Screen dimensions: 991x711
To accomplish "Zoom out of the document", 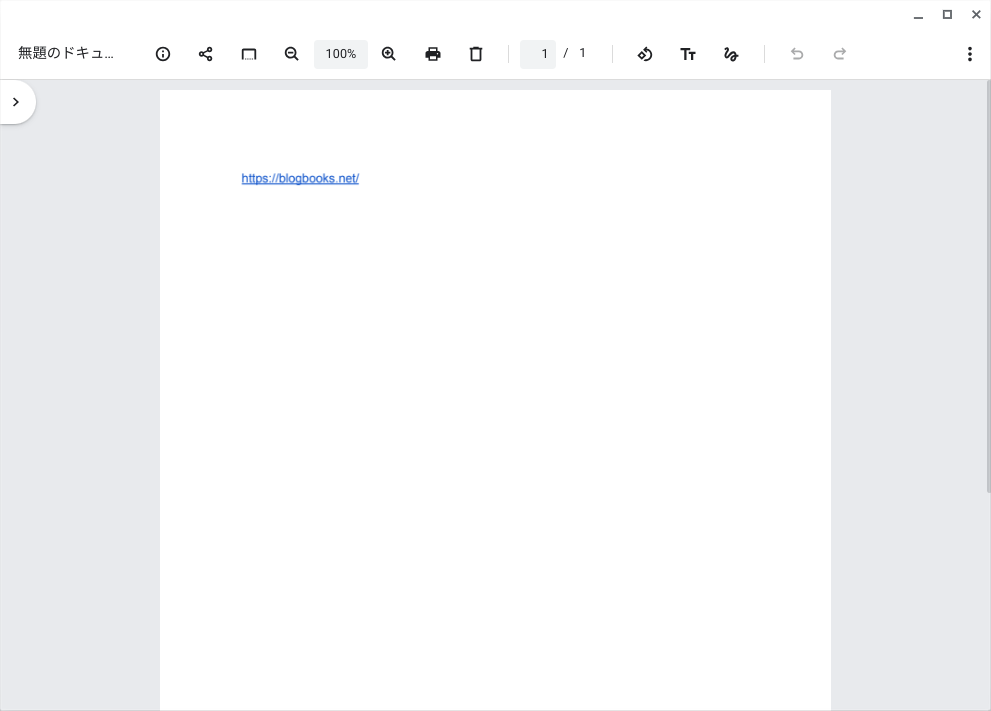I will (292, 54).
